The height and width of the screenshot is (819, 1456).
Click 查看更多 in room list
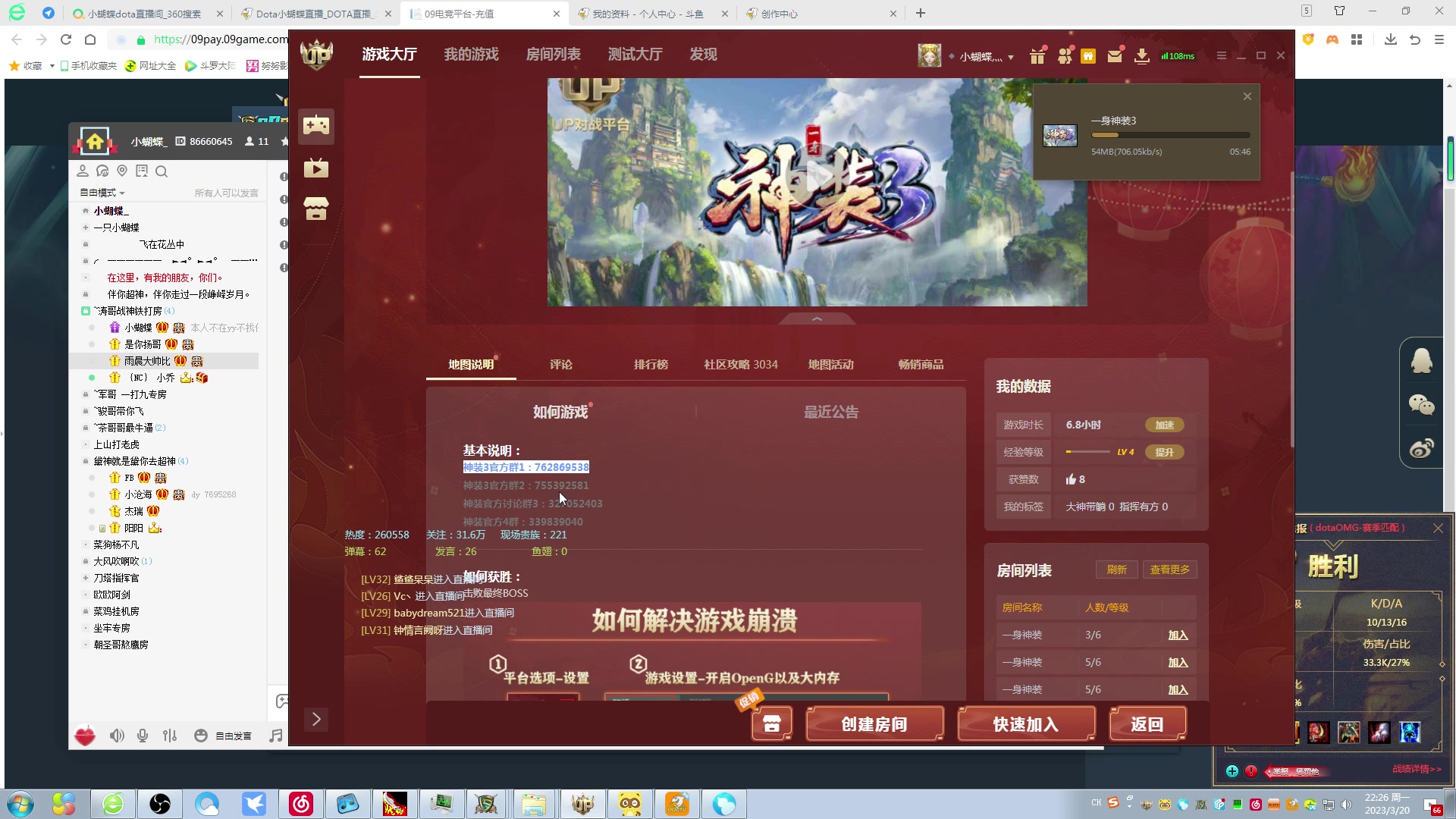1169,570
